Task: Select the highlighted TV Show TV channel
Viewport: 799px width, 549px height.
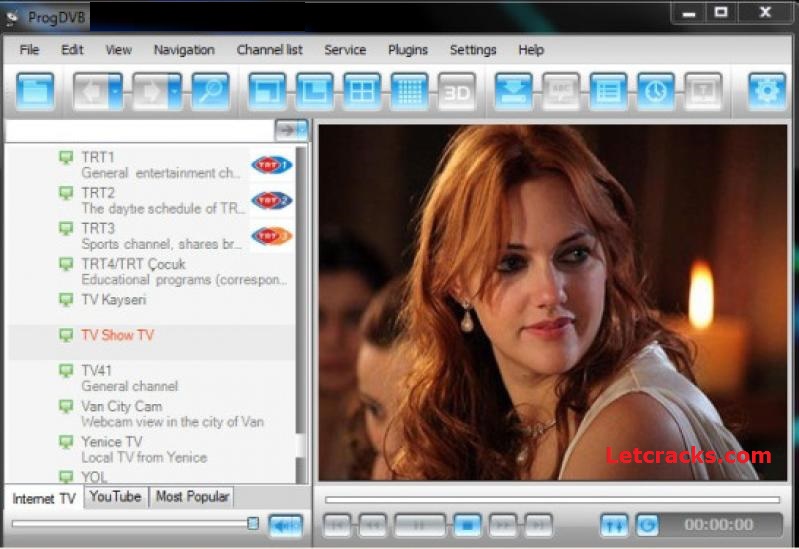Action: point(150,342)
